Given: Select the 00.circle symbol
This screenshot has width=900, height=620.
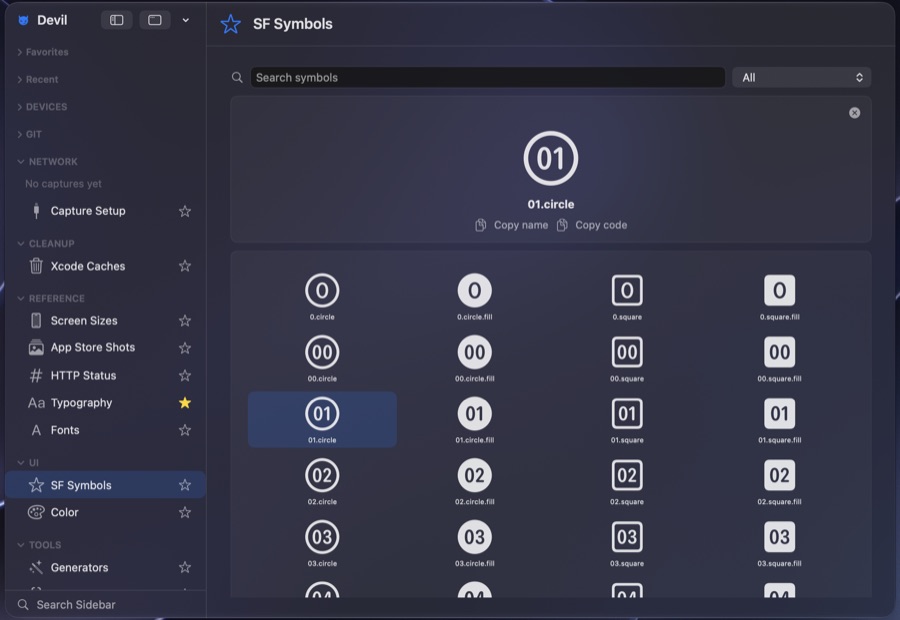Looking at the screenshot, I should pos(322,358).
